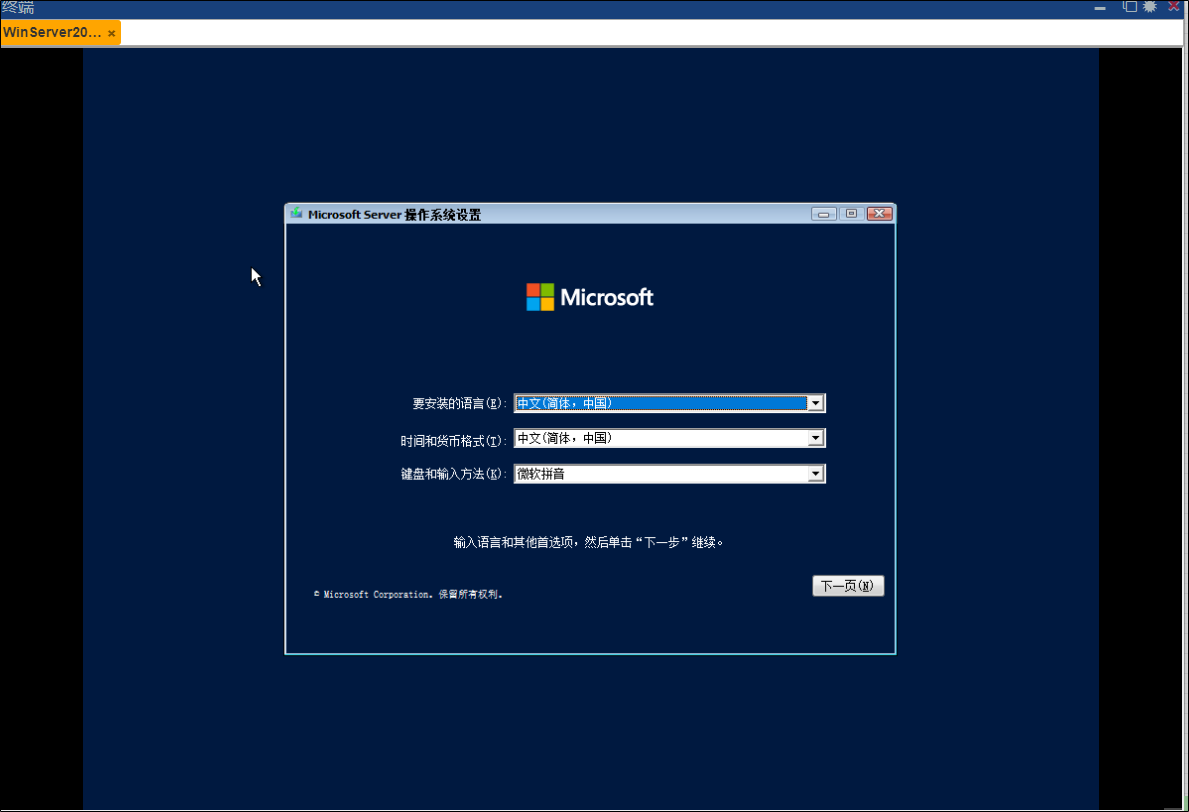This screenshot has width=1189, height=812.
Task: Click the setup dialog title bar icon
Action: point(296,214)
